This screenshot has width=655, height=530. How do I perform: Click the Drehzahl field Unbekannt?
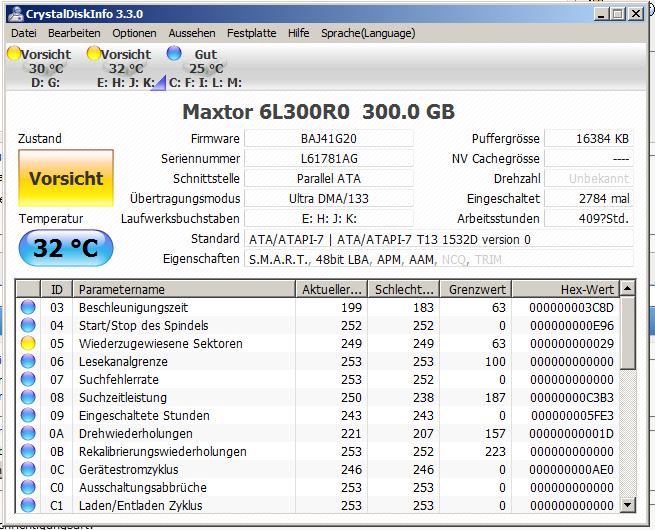tap(589, 178)
